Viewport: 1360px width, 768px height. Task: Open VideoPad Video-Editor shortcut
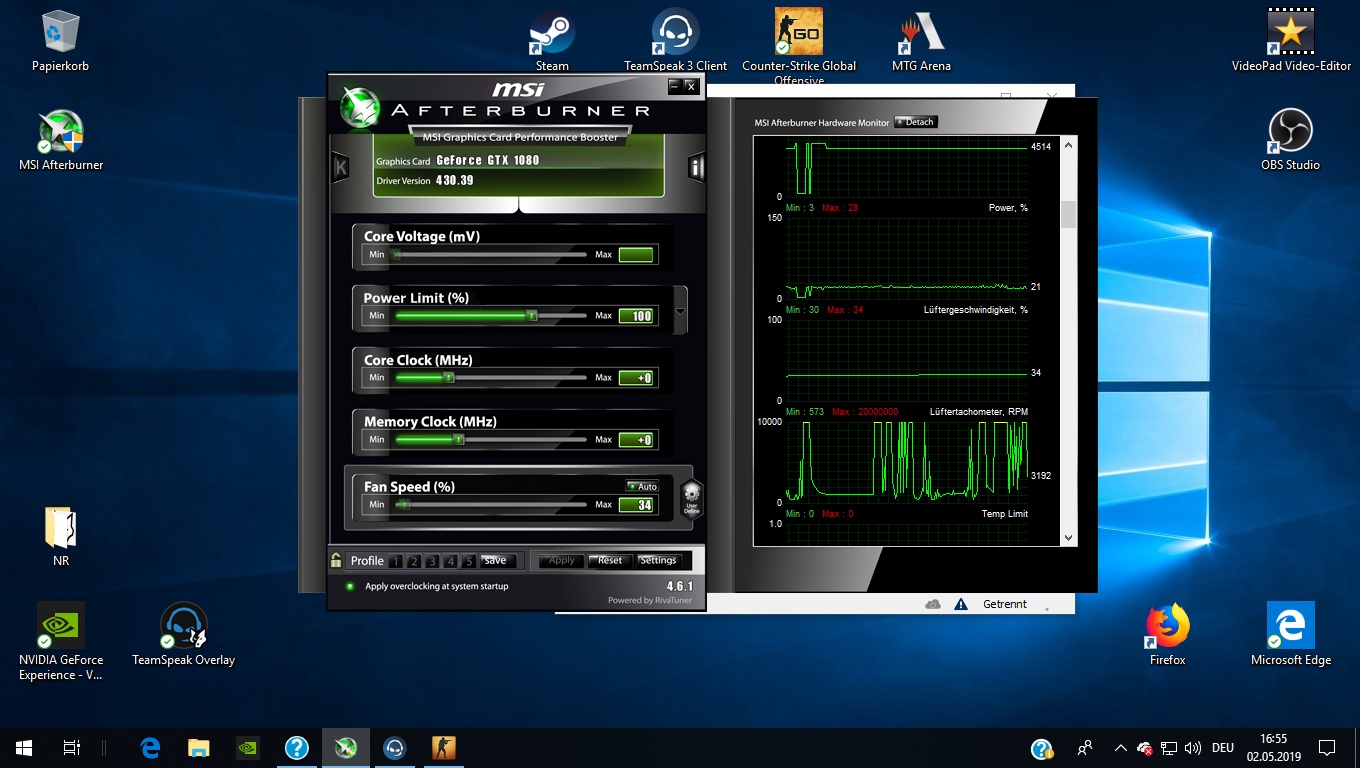pos(1291,40)
